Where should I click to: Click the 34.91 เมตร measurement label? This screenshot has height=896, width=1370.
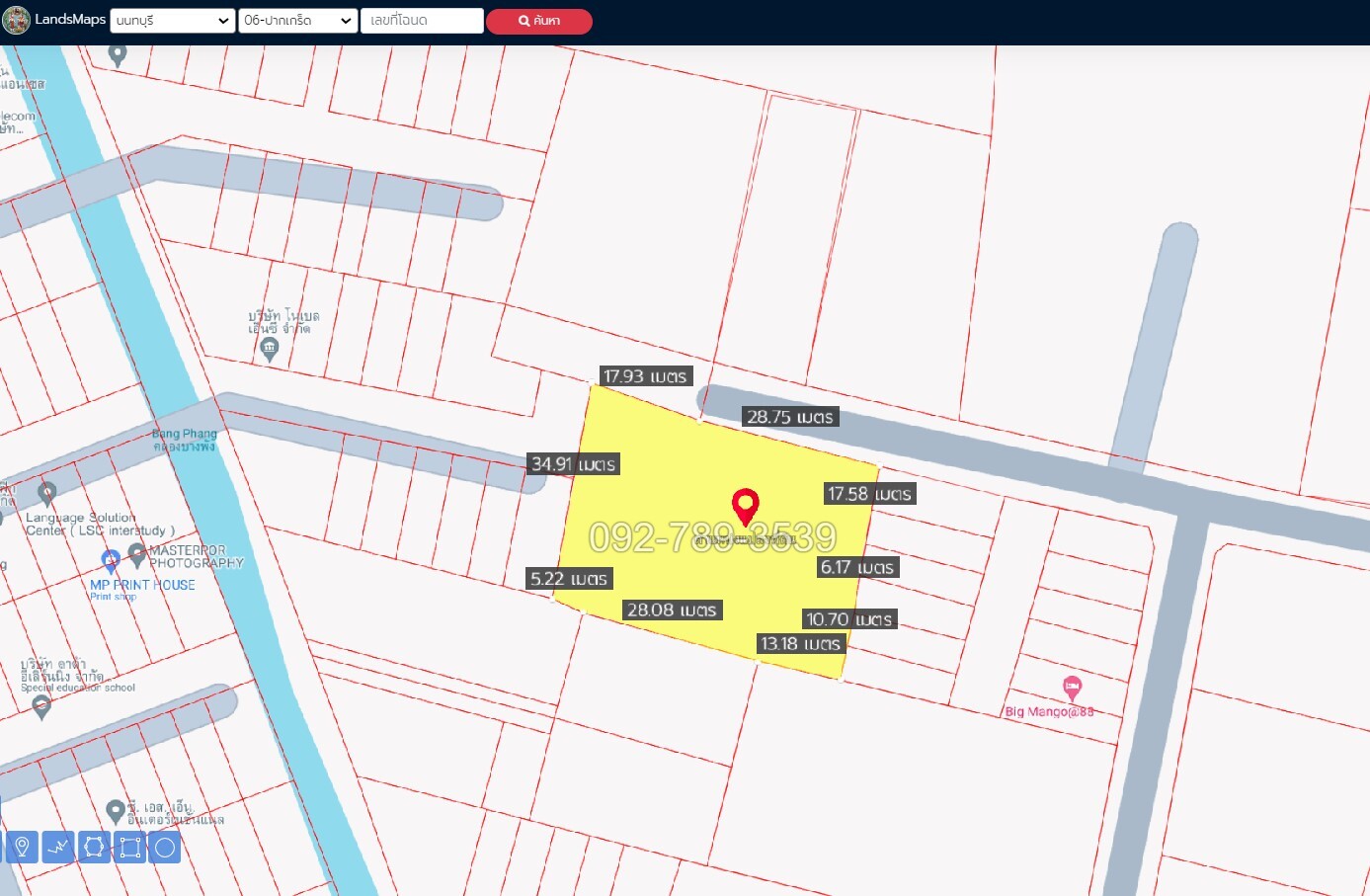573,464
